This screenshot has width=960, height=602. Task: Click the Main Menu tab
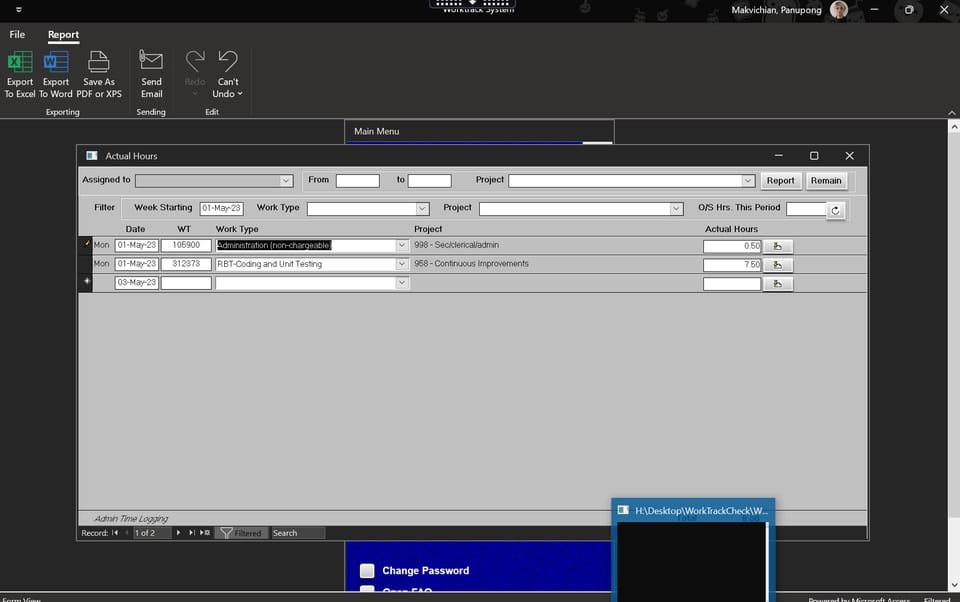click(377, 132)
